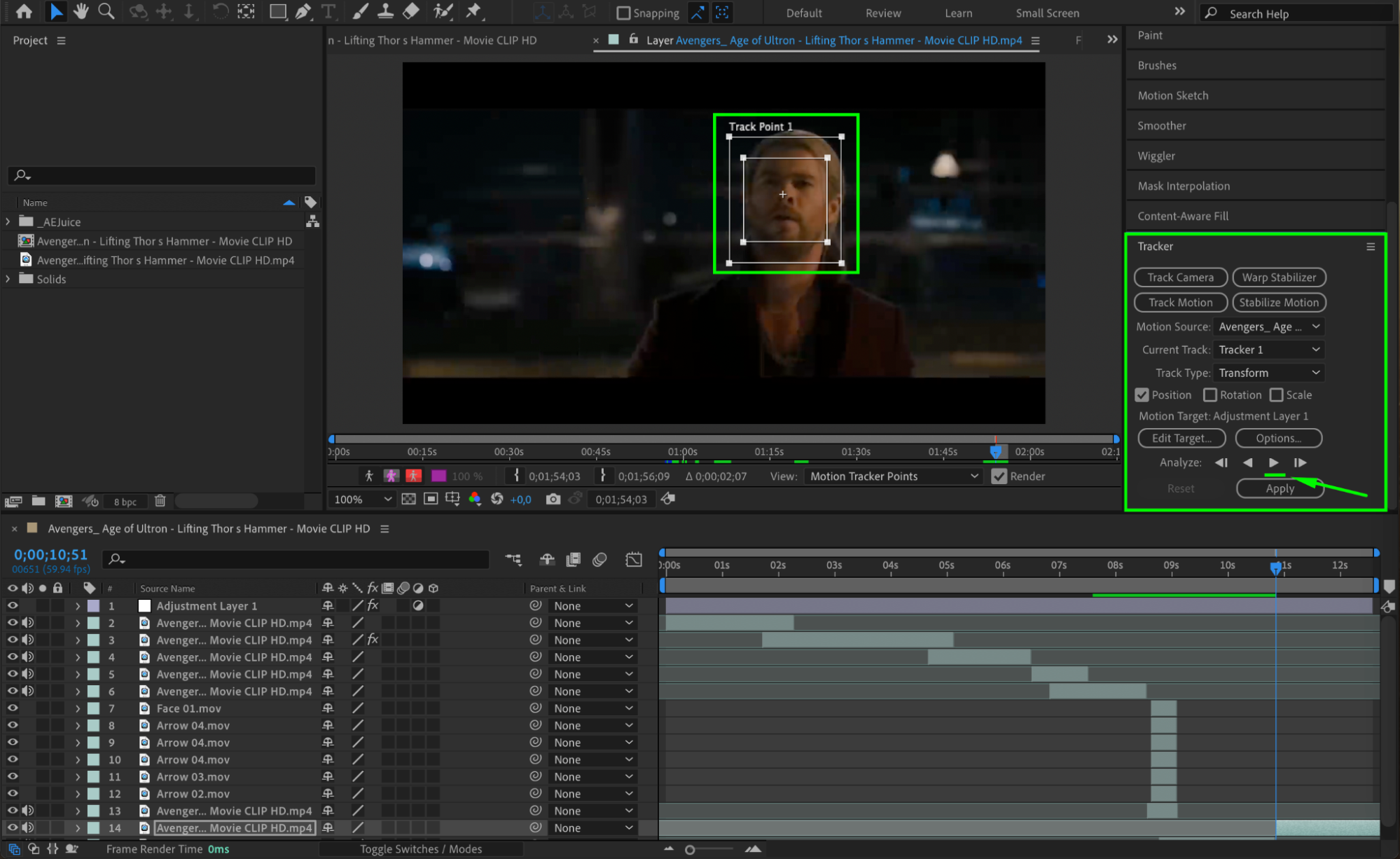Select the Hand tool in toolbar

pyautogui.click(x=81, y=11)
